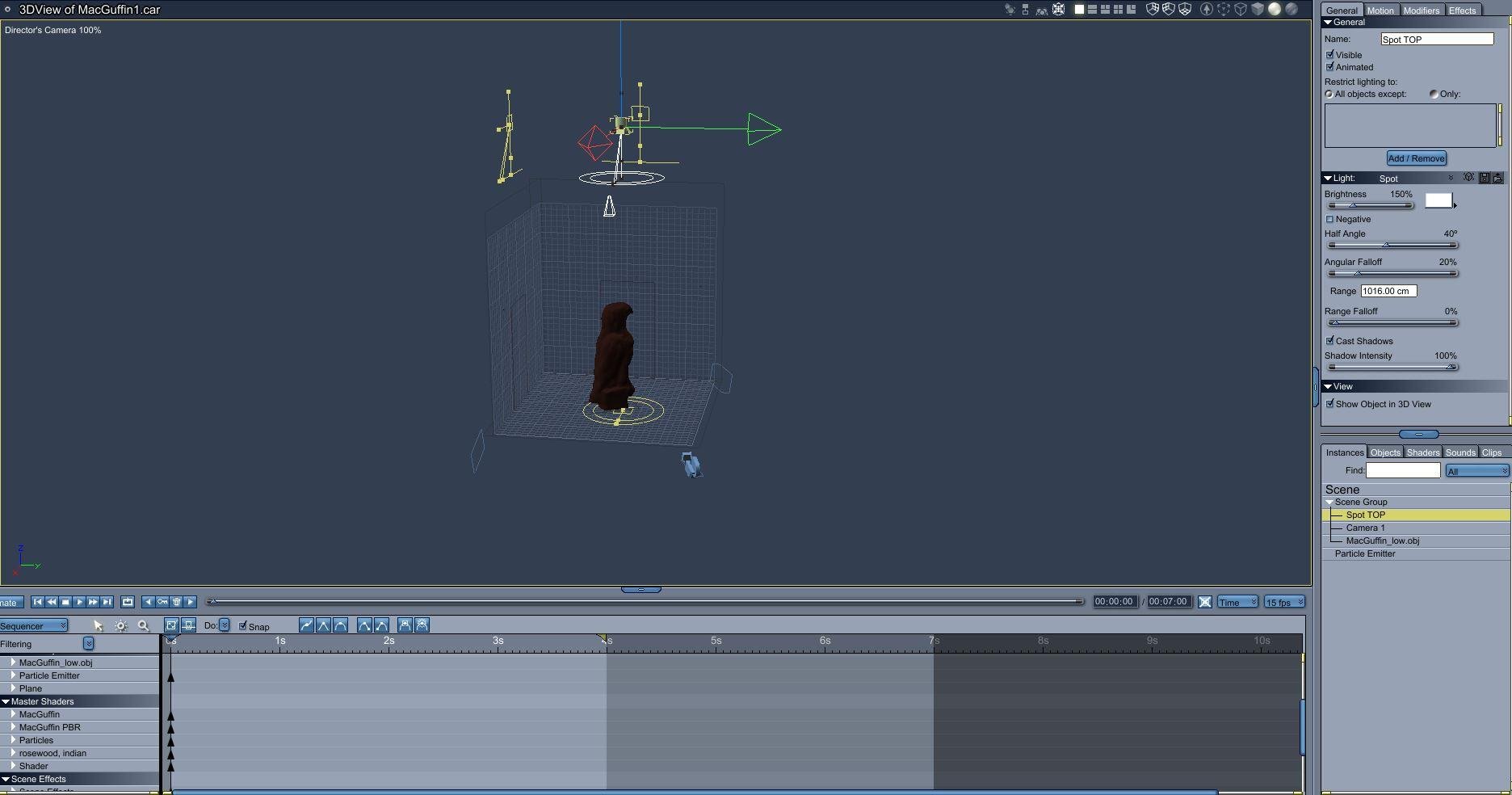Select the magnifier zoom tool in sequencer
Screen dimensions: 1512x795
tap(144, 626)
